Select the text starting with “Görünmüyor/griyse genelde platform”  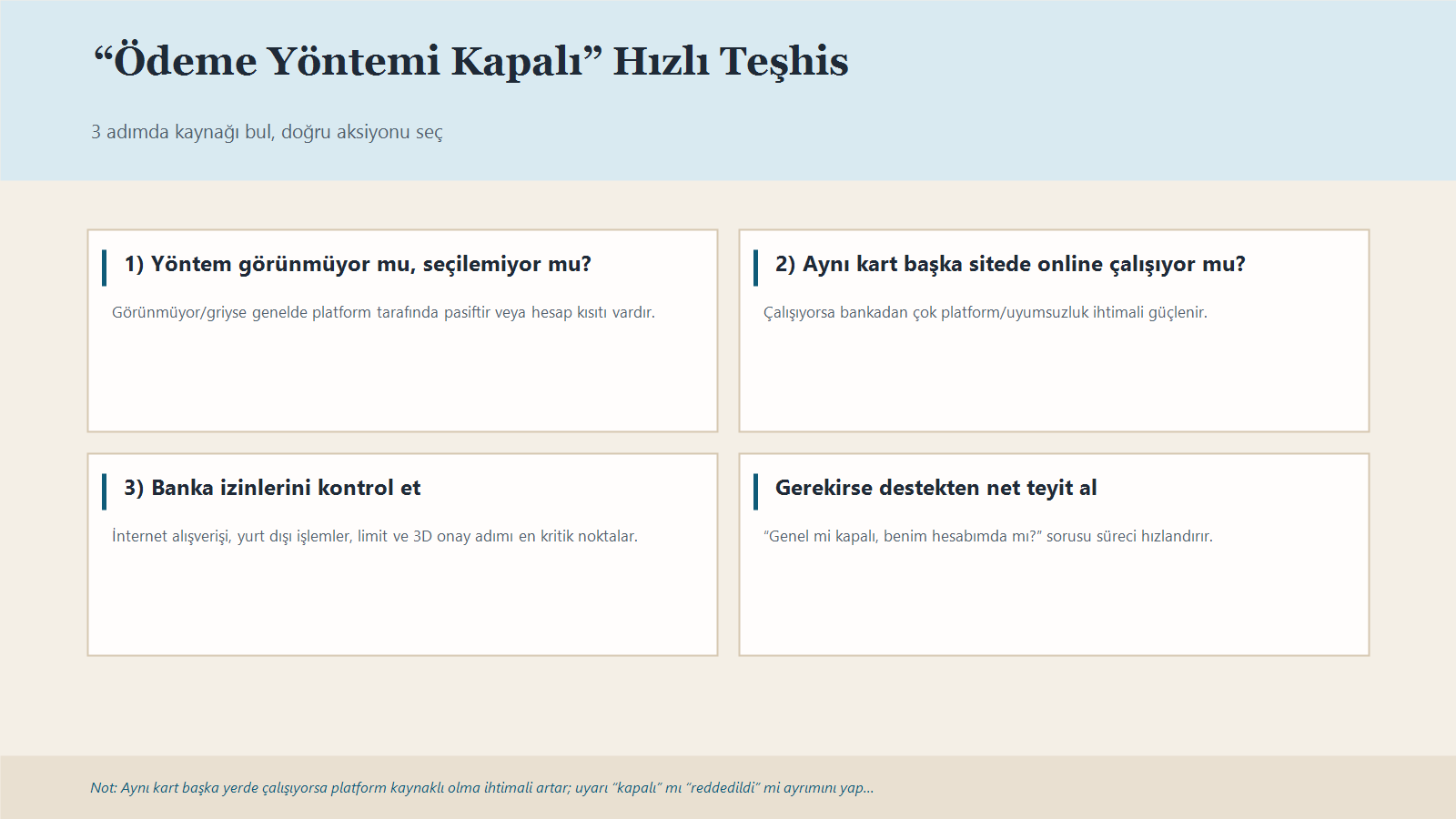pyautogui.click(x=383, y=312)
